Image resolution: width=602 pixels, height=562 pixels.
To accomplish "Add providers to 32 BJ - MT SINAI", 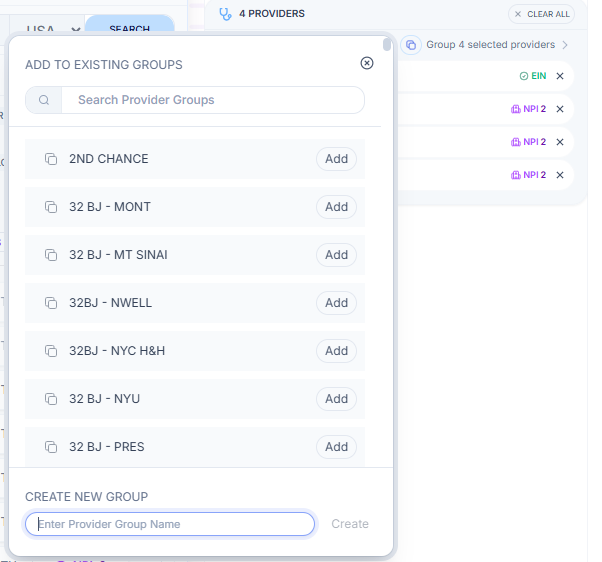I will click(x=336, y=255).
